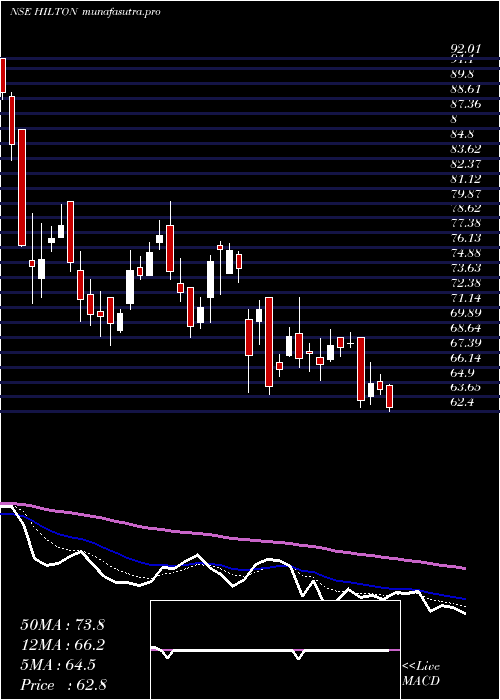Click the NSE HILTON munafasutra.pro title

click(85, 12)
